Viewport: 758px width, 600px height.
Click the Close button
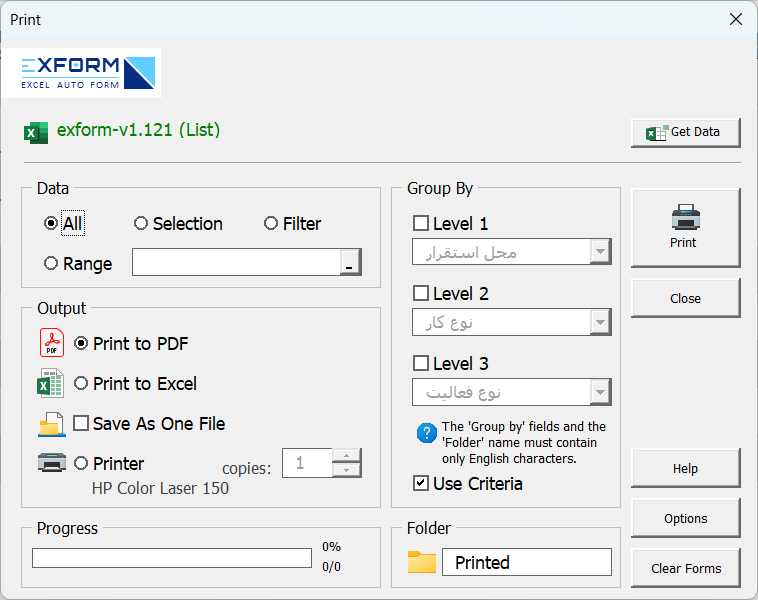click(685, 298)
